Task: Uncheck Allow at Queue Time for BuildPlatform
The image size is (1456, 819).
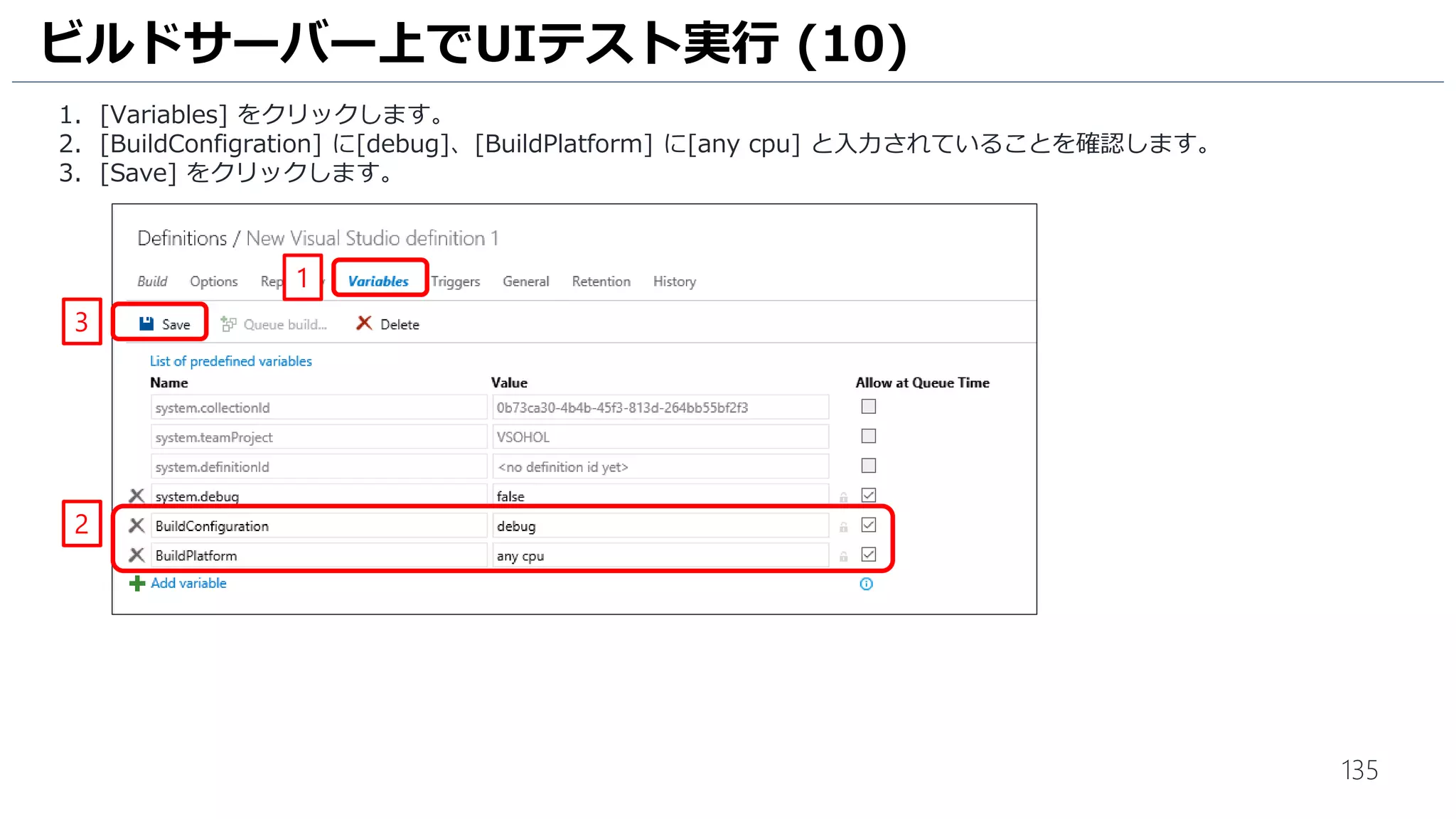Action: point(868,555)
